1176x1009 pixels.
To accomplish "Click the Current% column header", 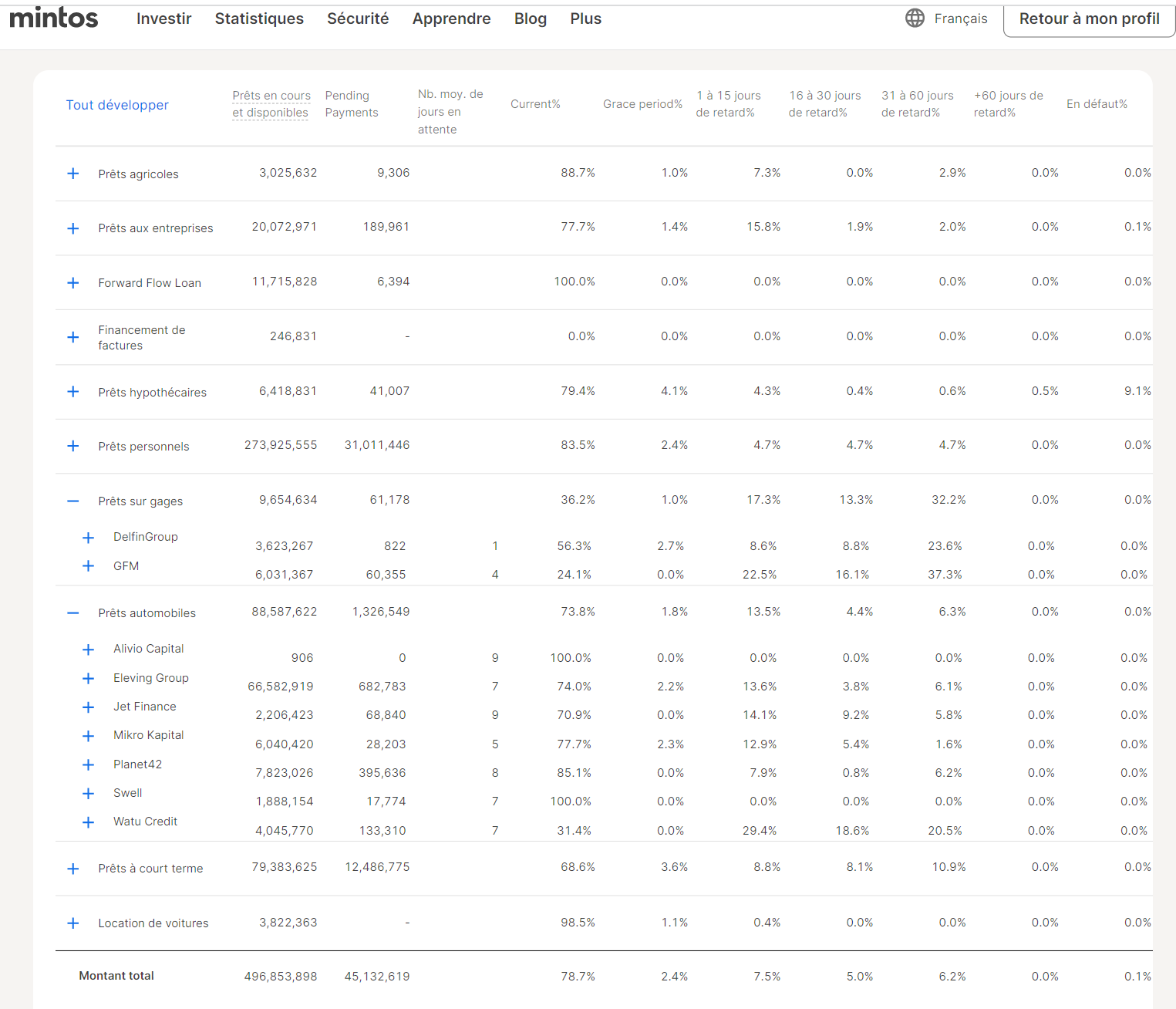I will [x=535, y=104].
